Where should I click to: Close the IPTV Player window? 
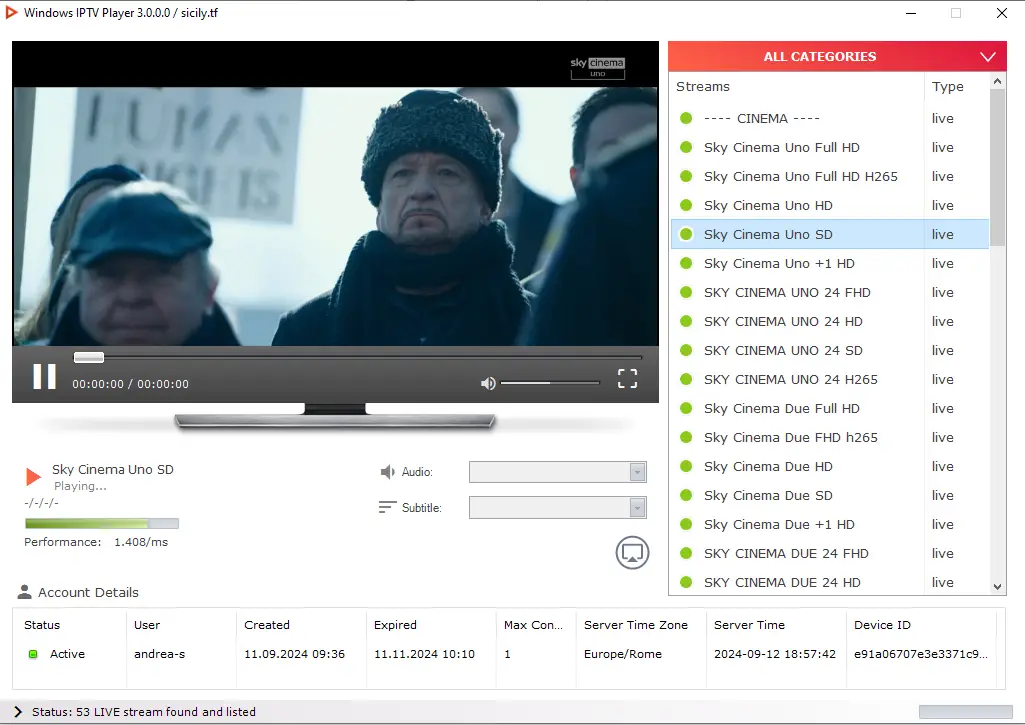(x=1001, y=13)
